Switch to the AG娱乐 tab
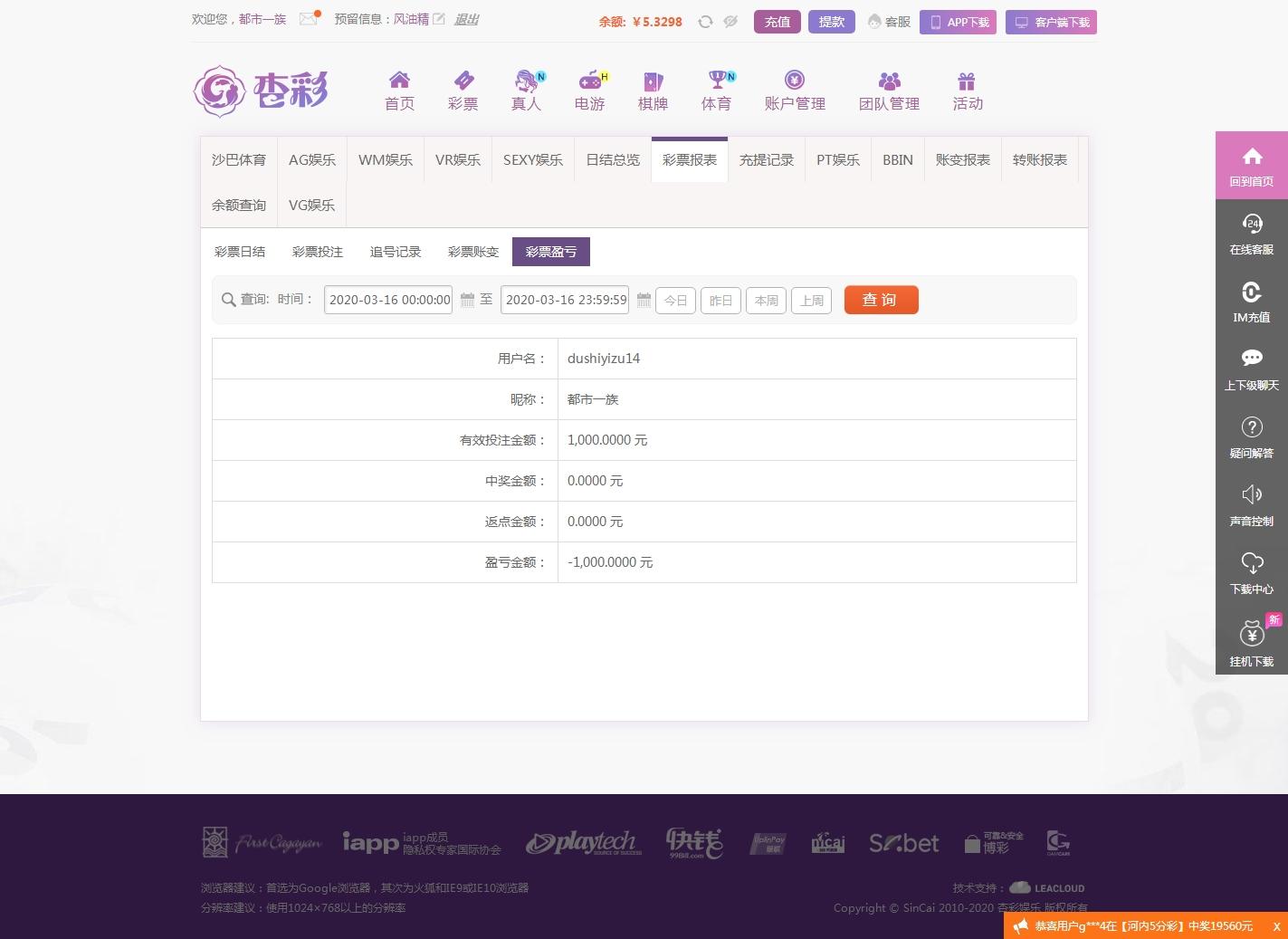The width and height of the screenshot is (1288, 939). (x=311, y=159)
